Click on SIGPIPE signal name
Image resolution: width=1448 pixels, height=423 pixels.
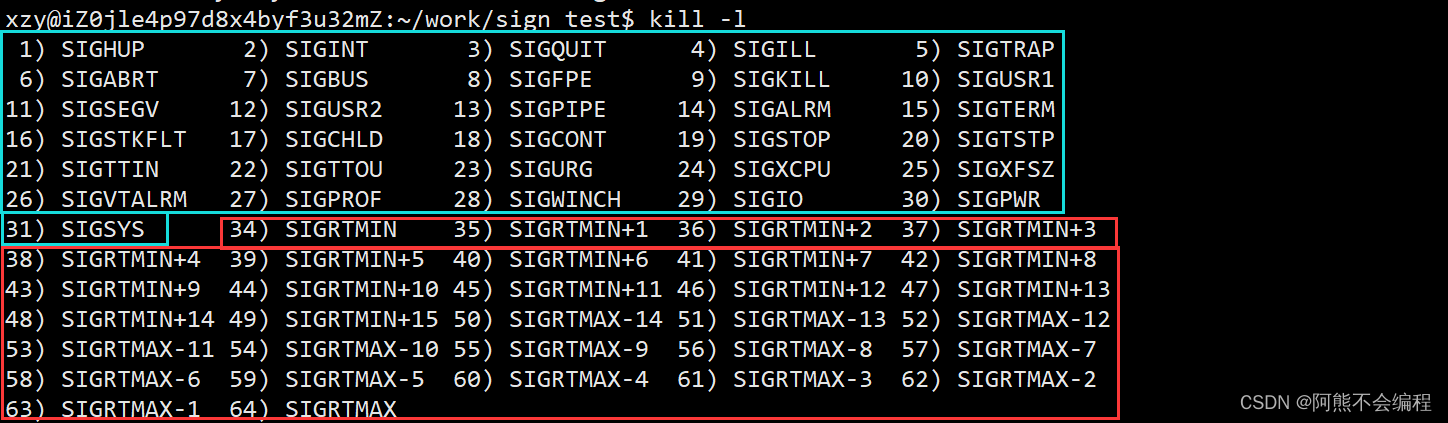[558, 109]
